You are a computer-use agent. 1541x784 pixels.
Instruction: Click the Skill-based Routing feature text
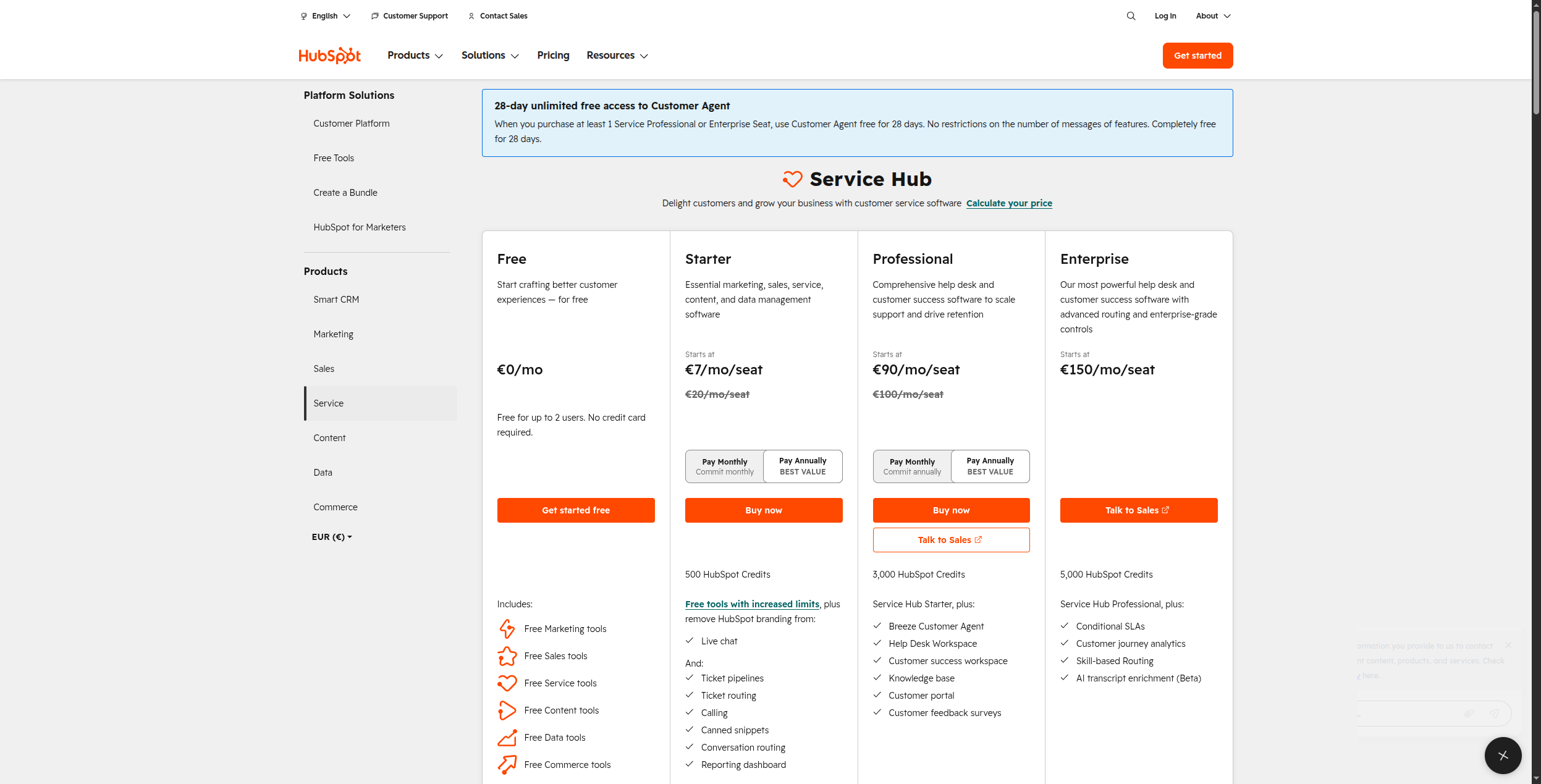1115,661
